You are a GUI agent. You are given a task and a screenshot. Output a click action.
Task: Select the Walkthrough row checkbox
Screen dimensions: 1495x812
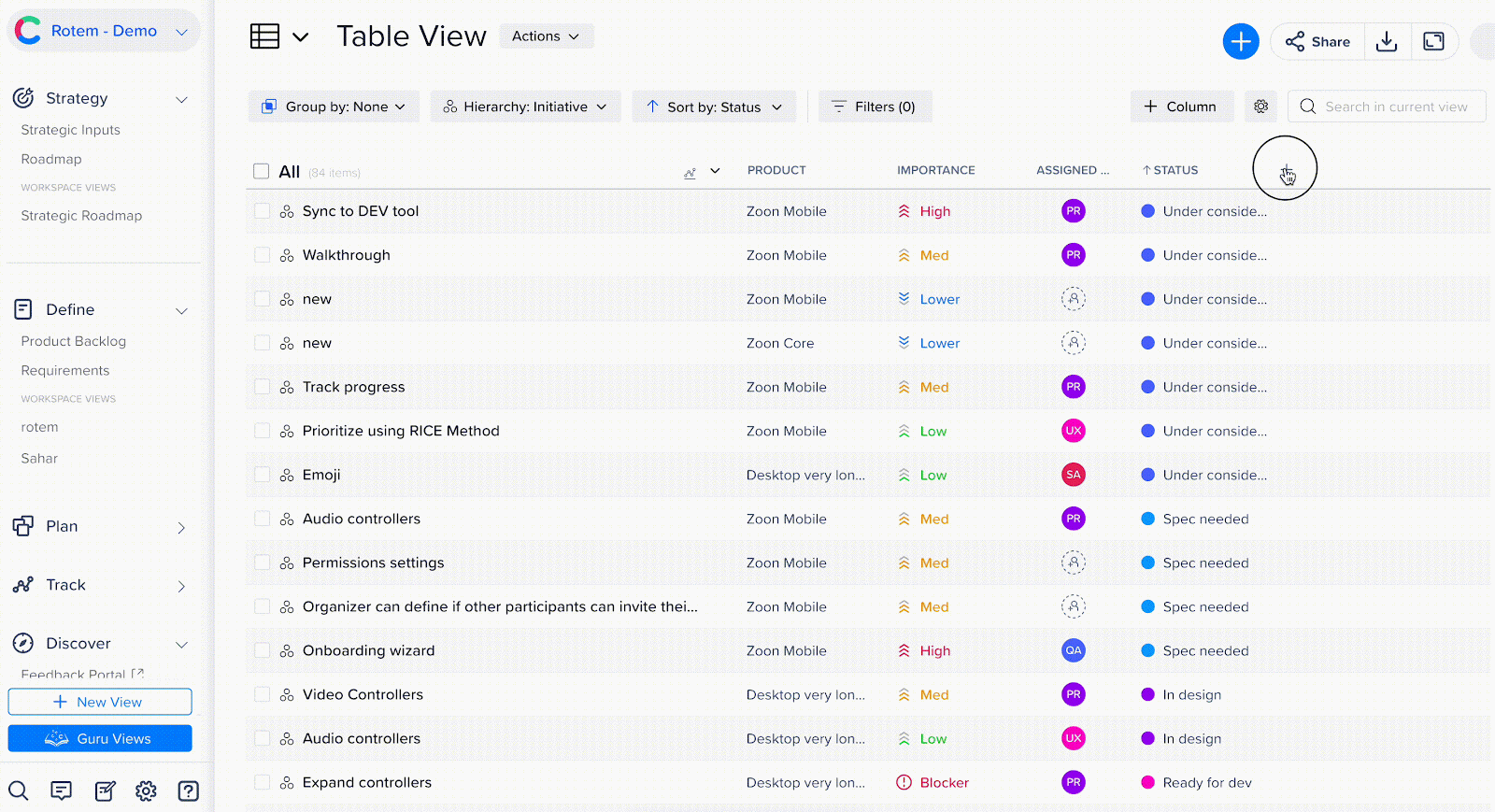point(263,255)
